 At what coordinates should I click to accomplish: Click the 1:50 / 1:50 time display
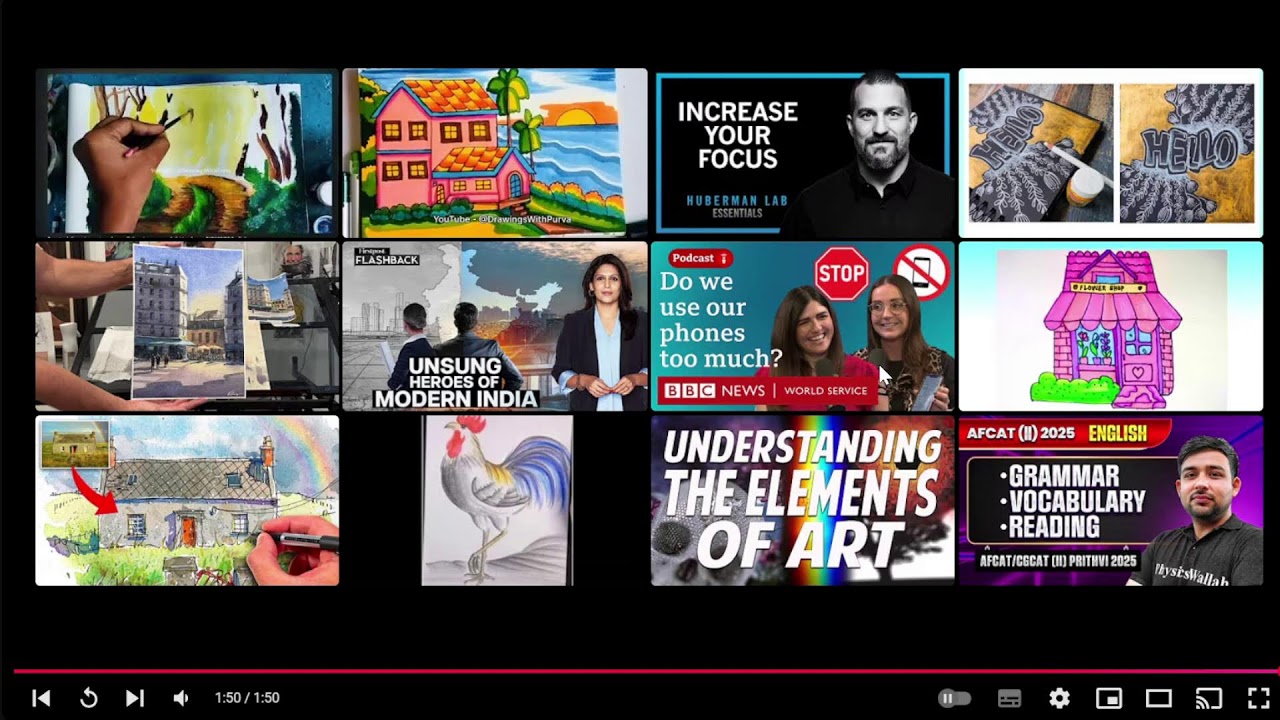pos(247,698)
